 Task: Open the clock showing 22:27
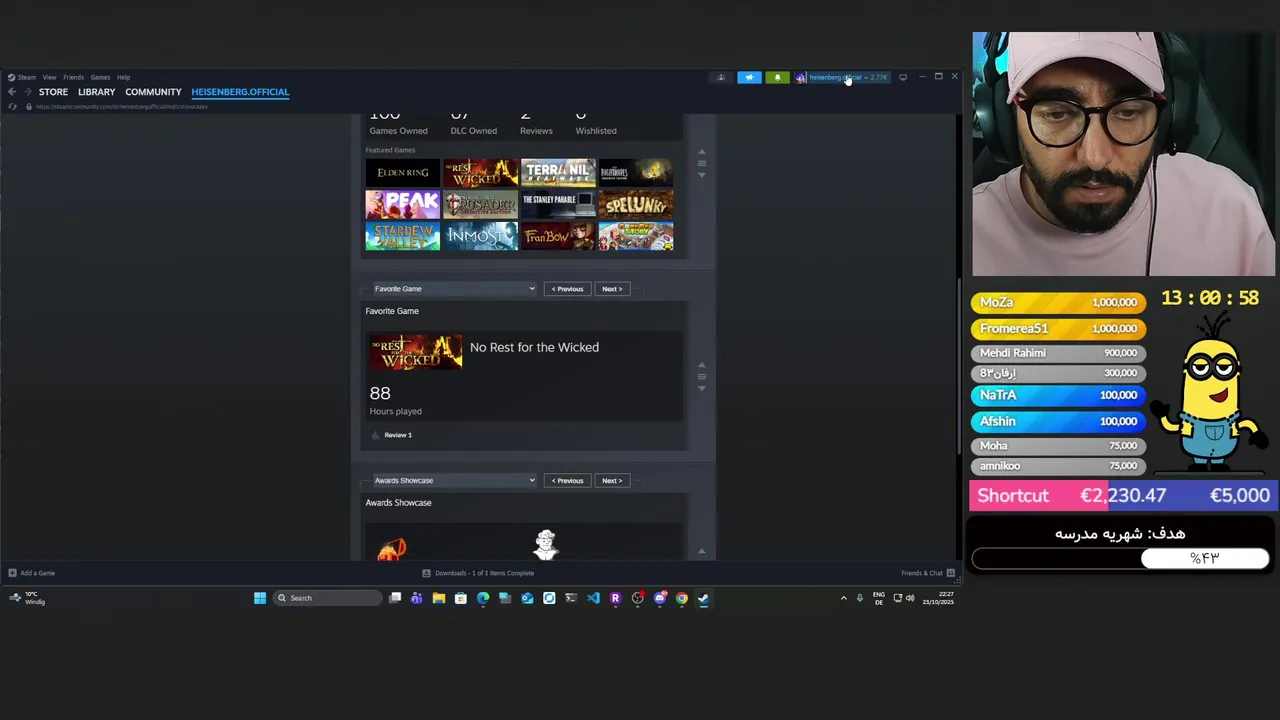click(938, 598)
